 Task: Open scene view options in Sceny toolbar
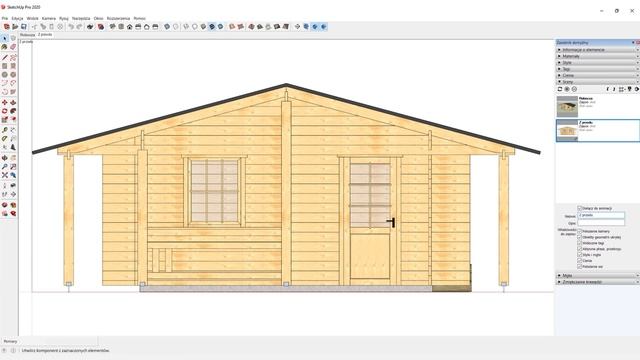(x=622, y=89)
